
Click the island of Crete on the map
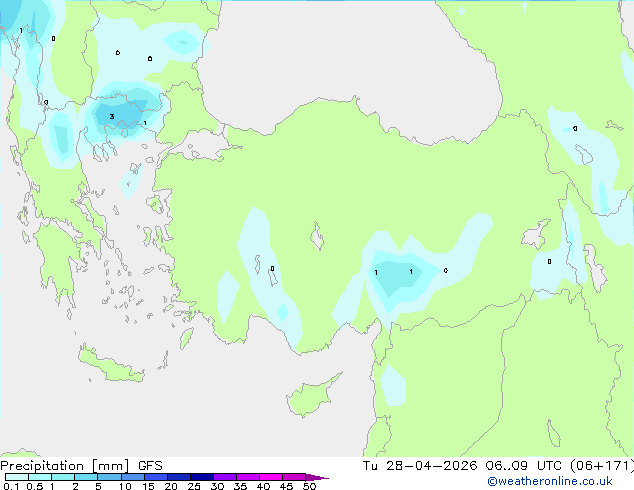[x=110, y=365]
